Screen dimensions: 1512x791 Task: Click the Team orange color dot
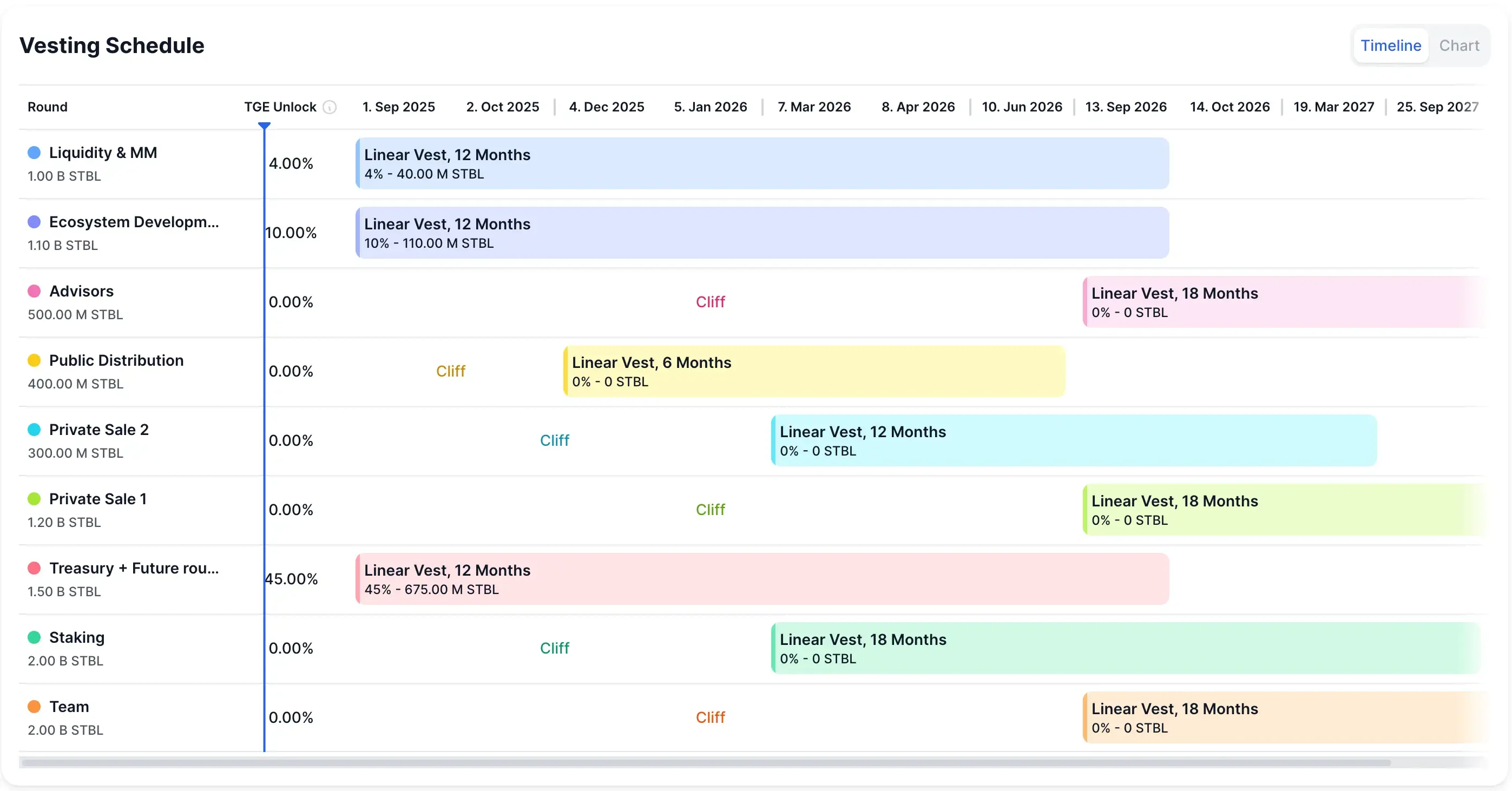[x=34, y=707]
